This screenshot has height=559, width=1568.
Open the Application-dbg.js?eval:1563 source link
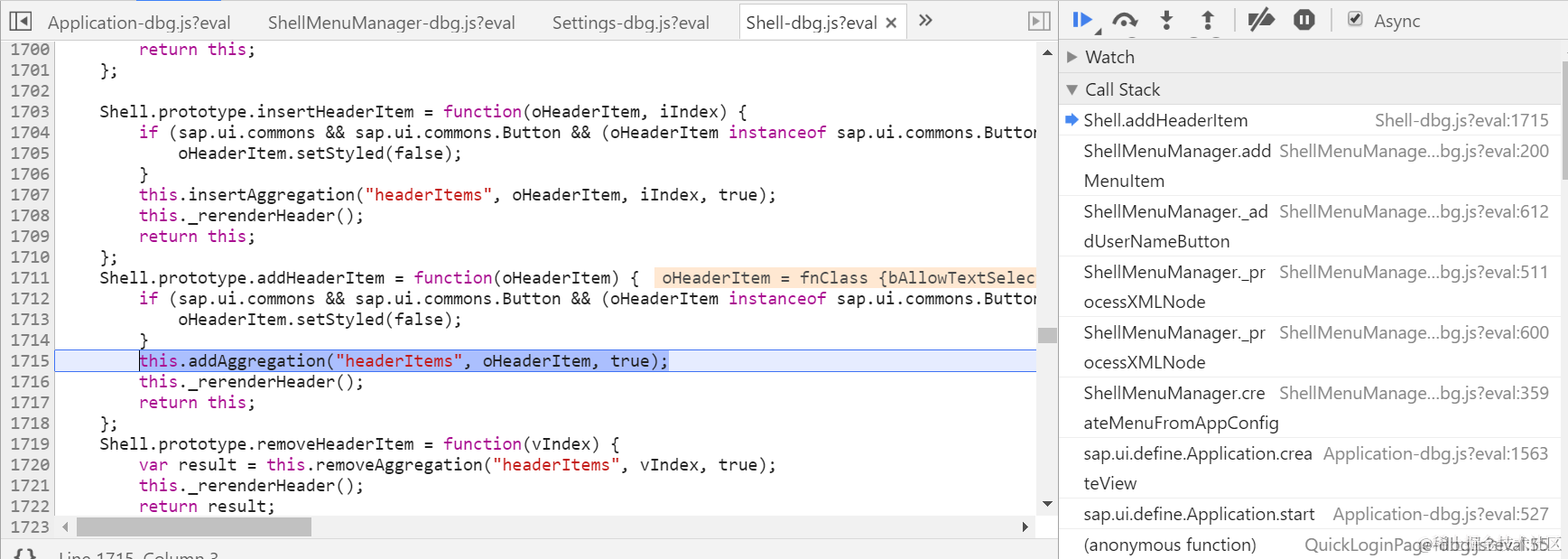(x=1435, y=453)
